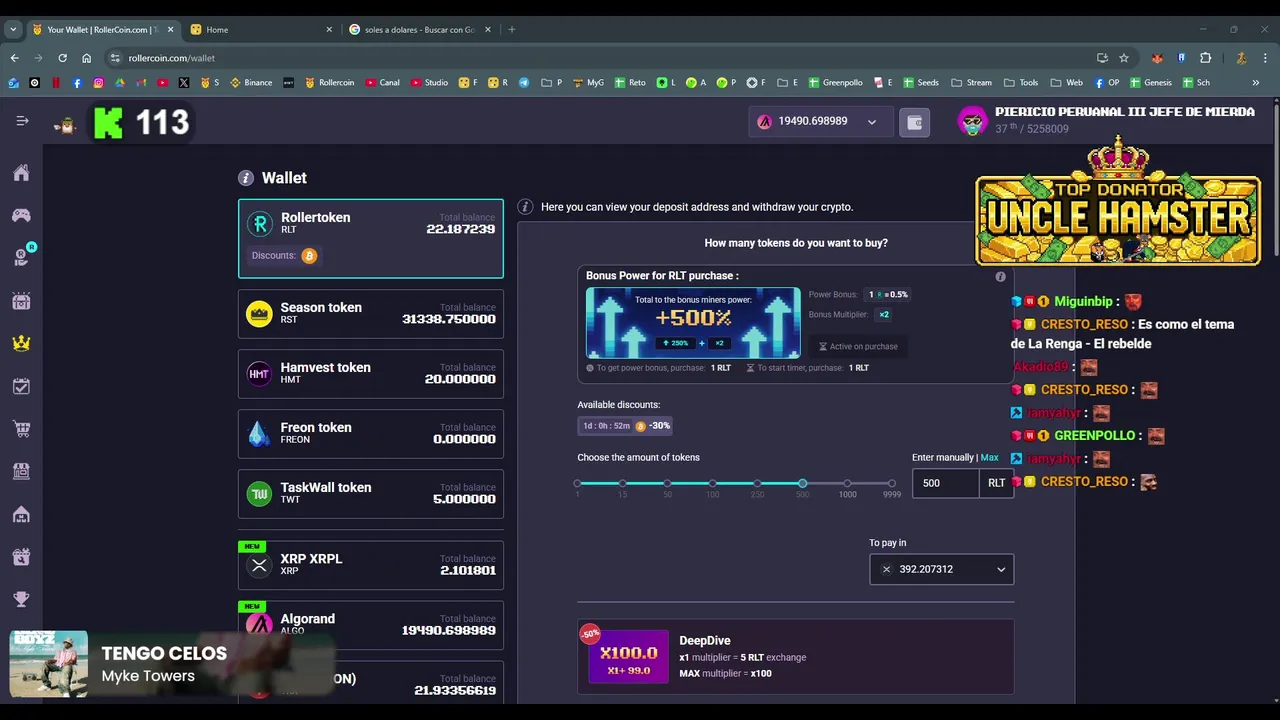Bookmark this page with the star icon
The image size is (1280, 720).
1124,58
